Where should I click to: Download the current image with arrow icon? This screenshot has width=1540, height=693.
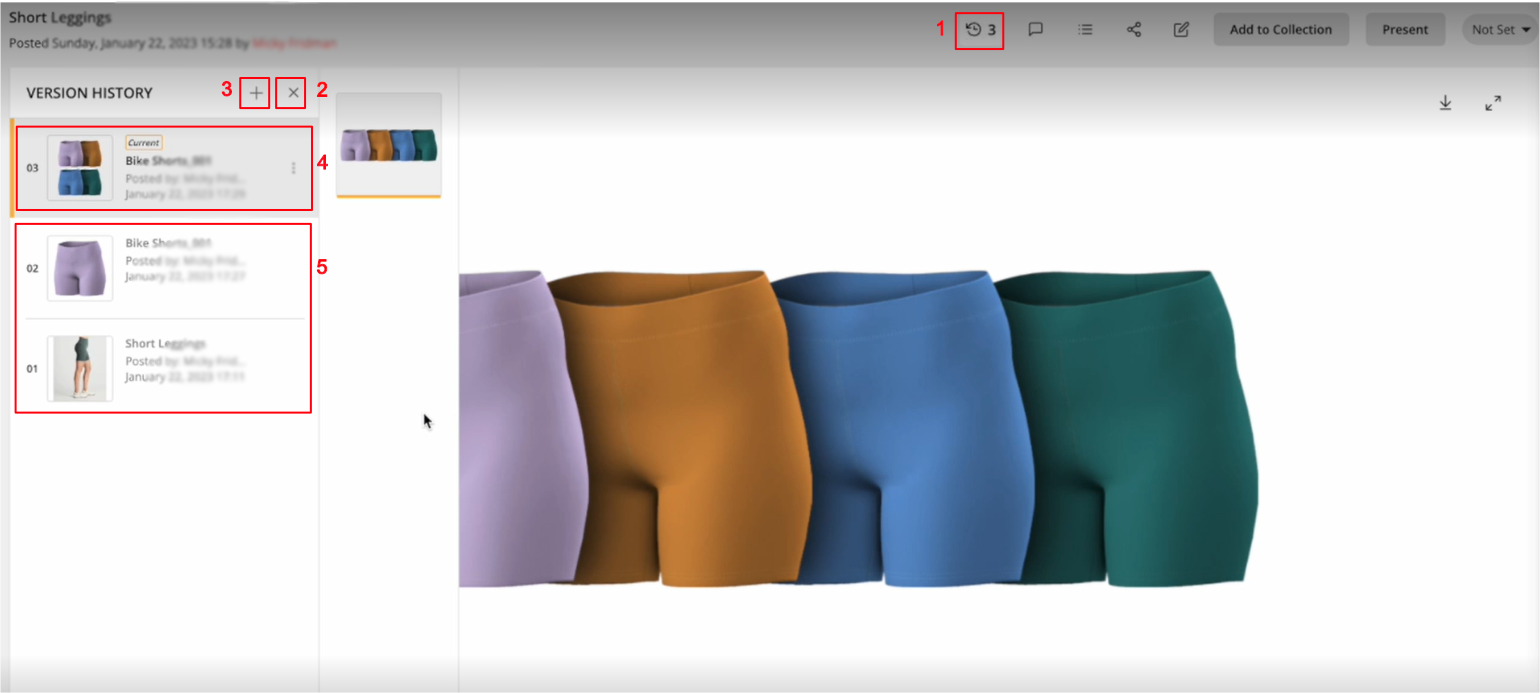[1445, 103]
